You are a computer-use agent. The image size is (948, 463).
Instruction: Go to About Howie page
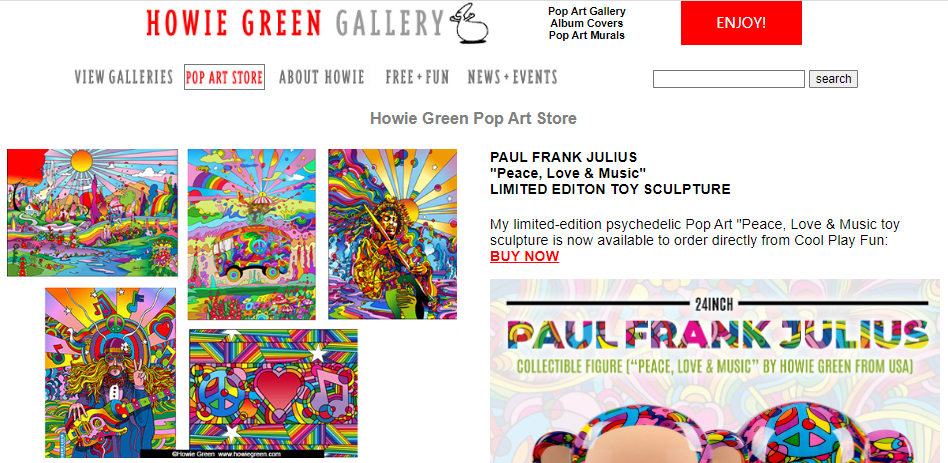coord(322,77)
